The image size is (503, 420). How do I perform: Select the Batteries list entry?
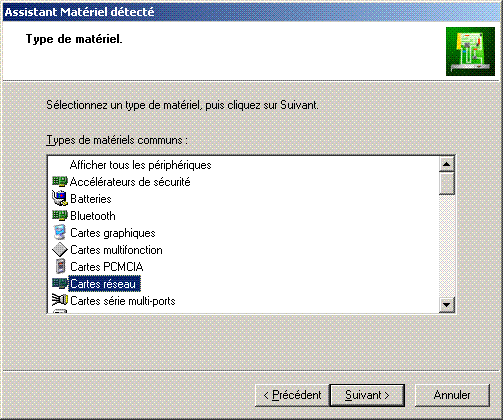91,199
